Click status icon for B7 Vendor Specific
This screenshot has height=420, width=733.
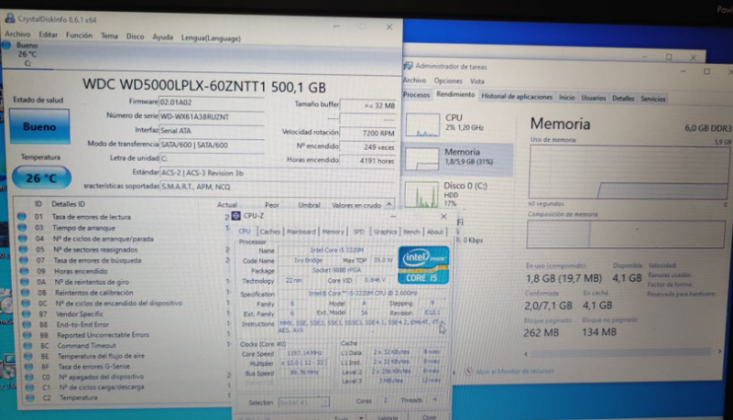pos(26,313)
